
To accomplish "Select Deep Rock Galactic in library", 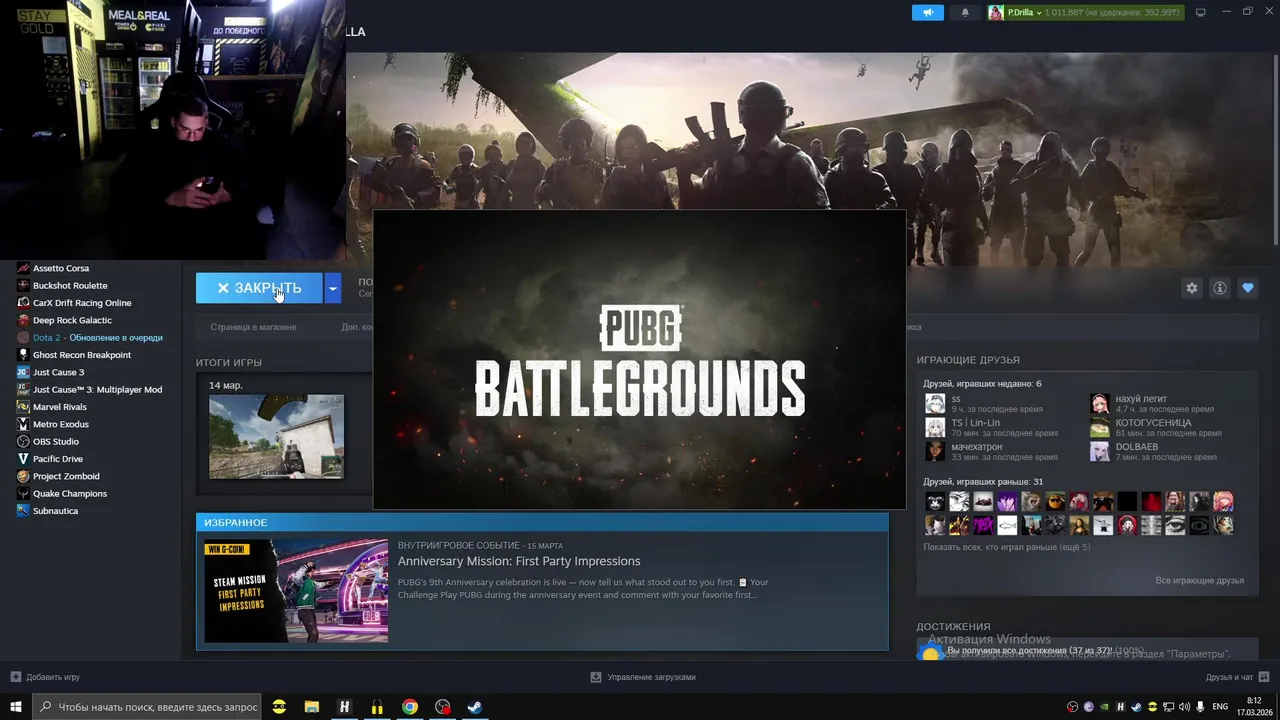I will point(72,320).
